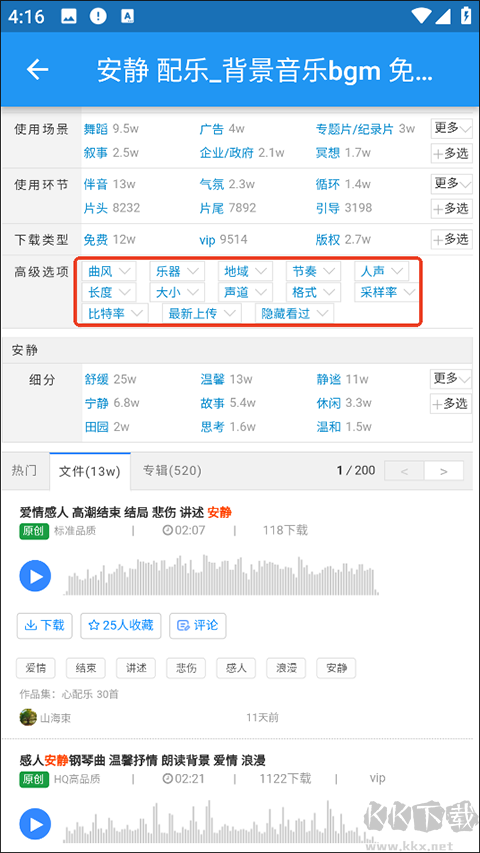
Task: Open the 曲风 dropdown
Action: tap(109, 271)
